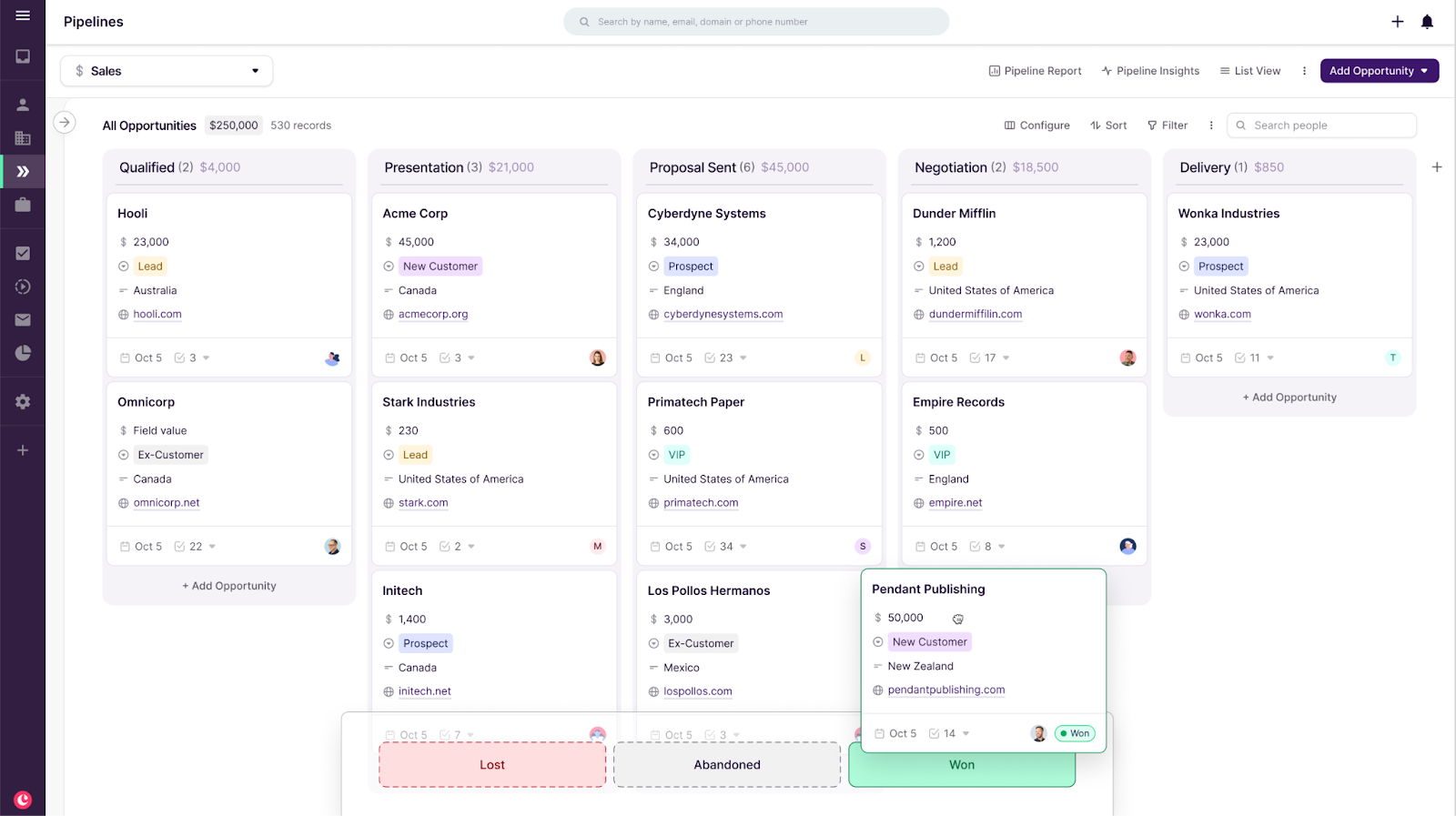Open tasks checkbox on Hooli card
This screenshot has width=1456, height=816.
click(179, 358)
